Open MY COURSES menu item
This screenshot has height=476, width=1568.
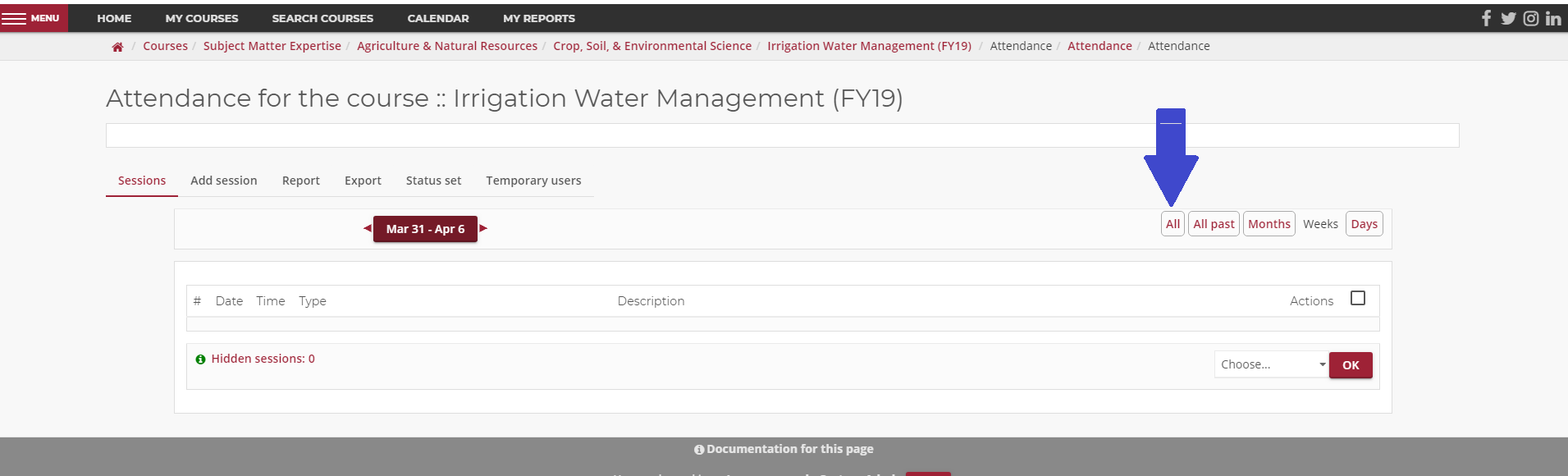tap(202, 18)
